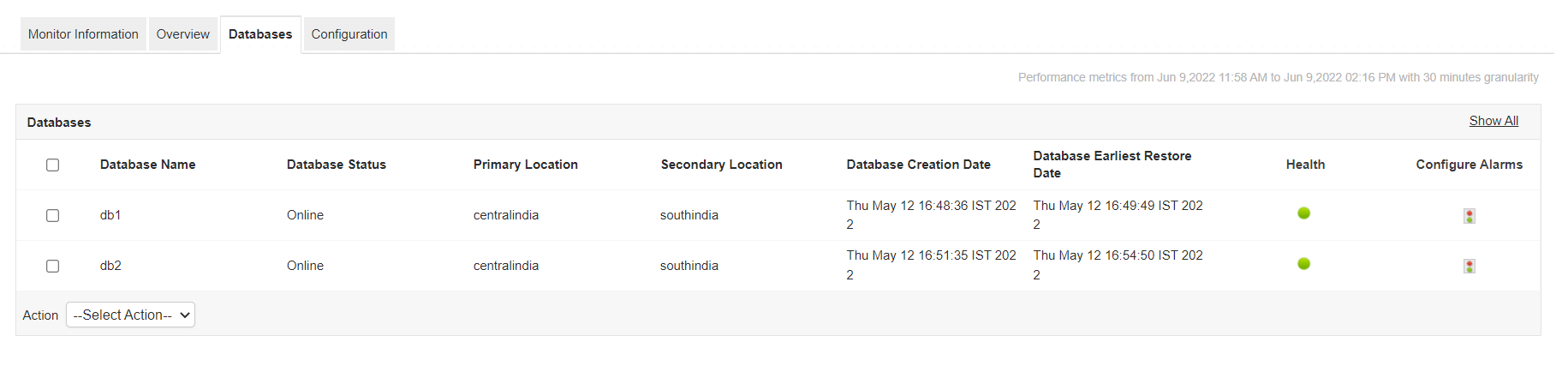The image size is (1568, 366).
Task: Check the db1 row checkbox
Action: (53, 215)
